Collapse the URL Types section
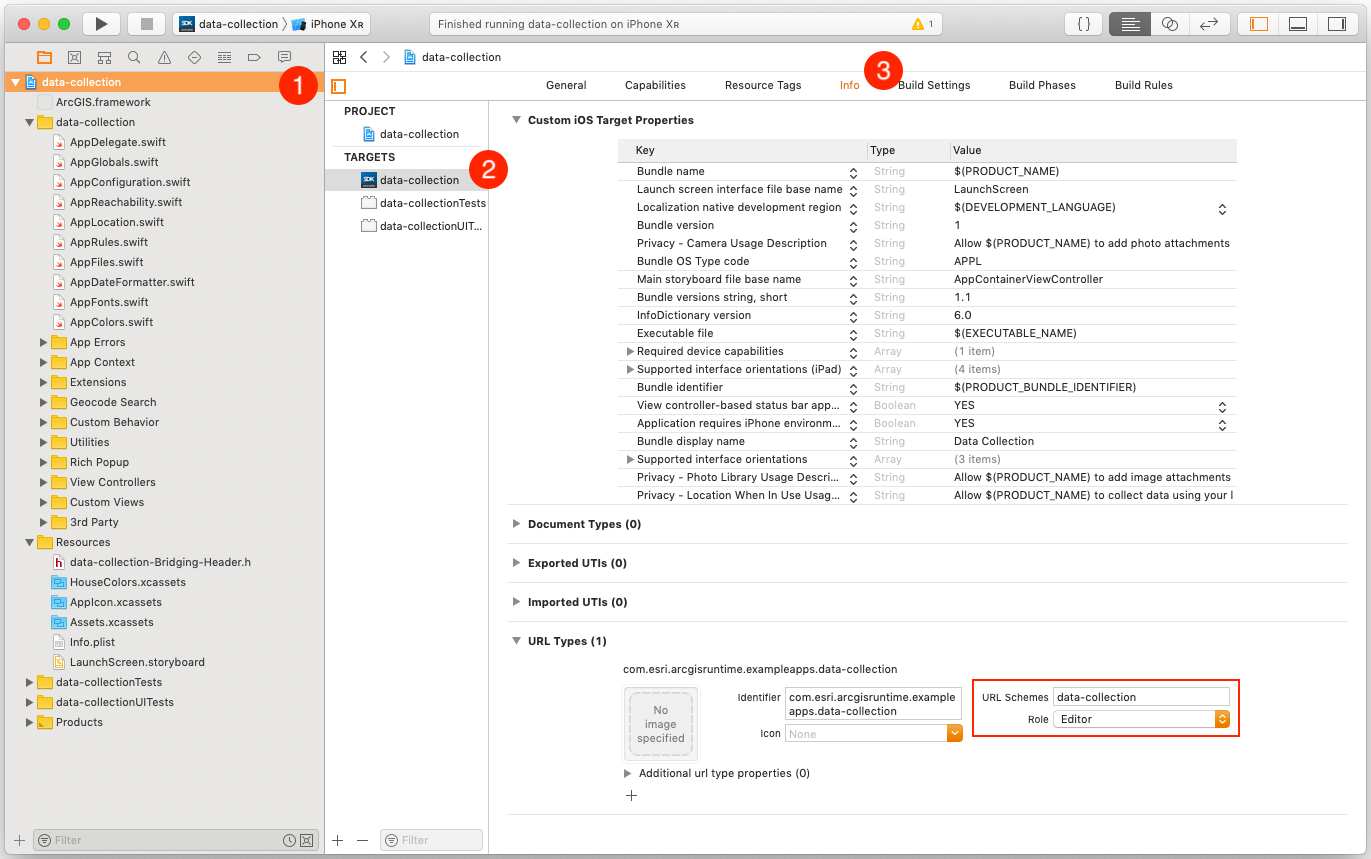1371x859 pixels. click(516, 641)
